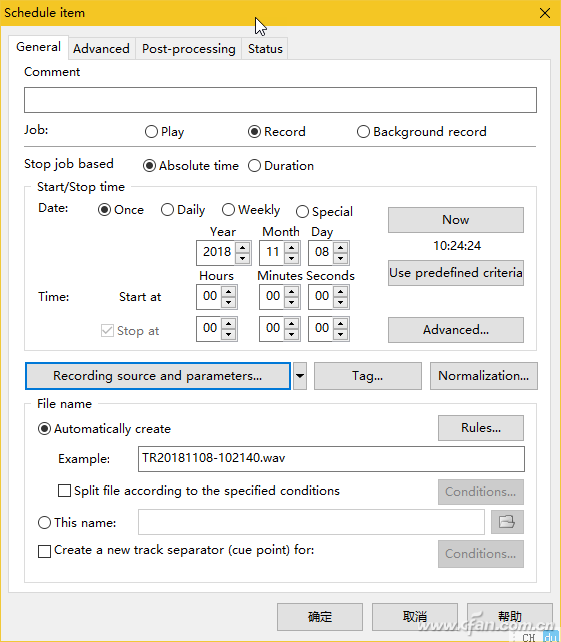Open Recording source and parameters
This screenshot has height=642, width=561.
158,376
